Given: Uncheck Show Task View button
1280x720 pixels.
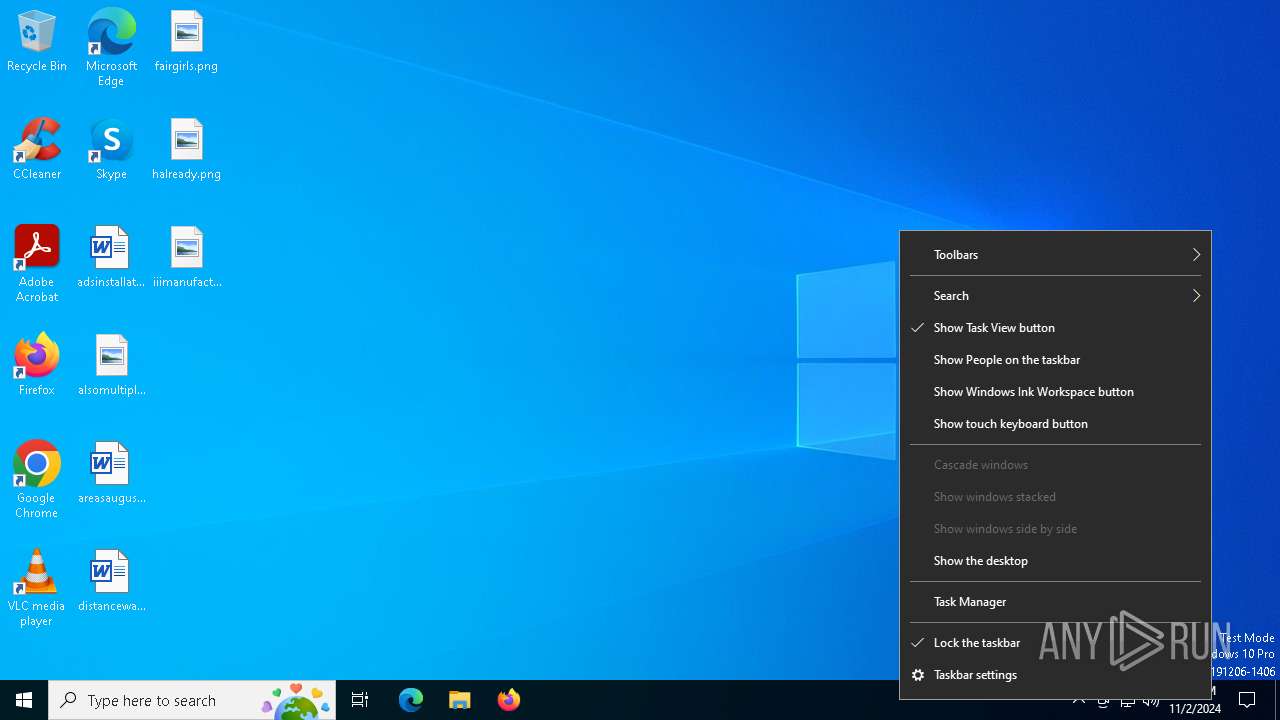Looking at the screenshot, I should point(1055,328).
